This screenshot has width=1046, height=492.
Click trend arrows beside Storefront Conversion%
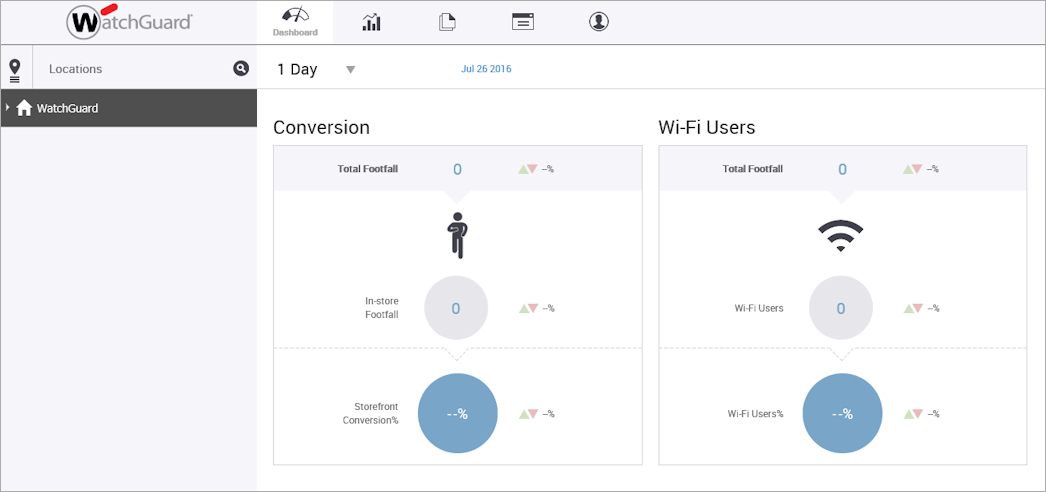(528, 414)
